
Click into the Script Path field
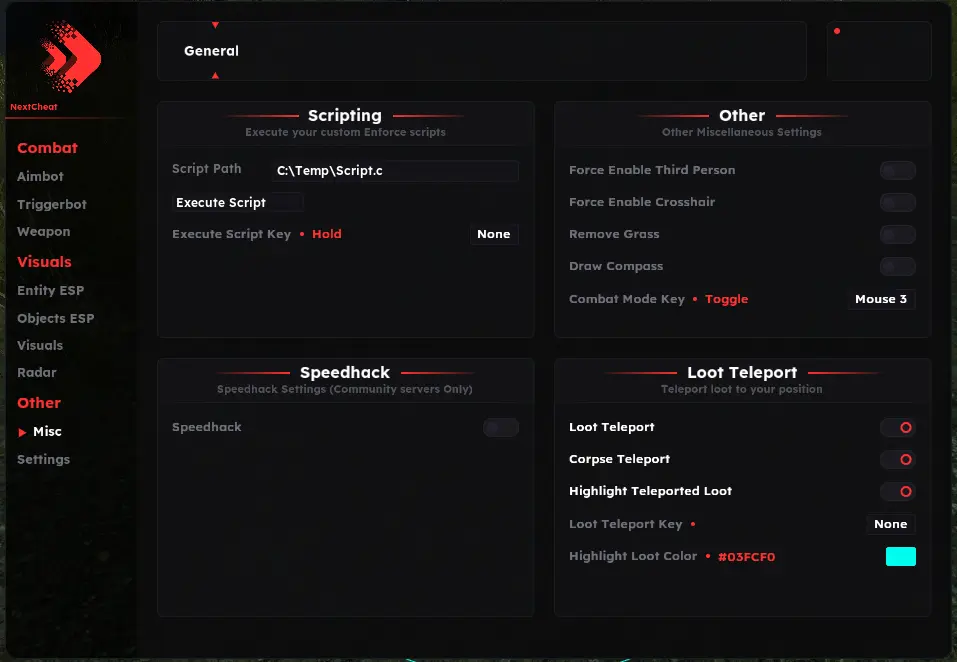pos(395,171)
